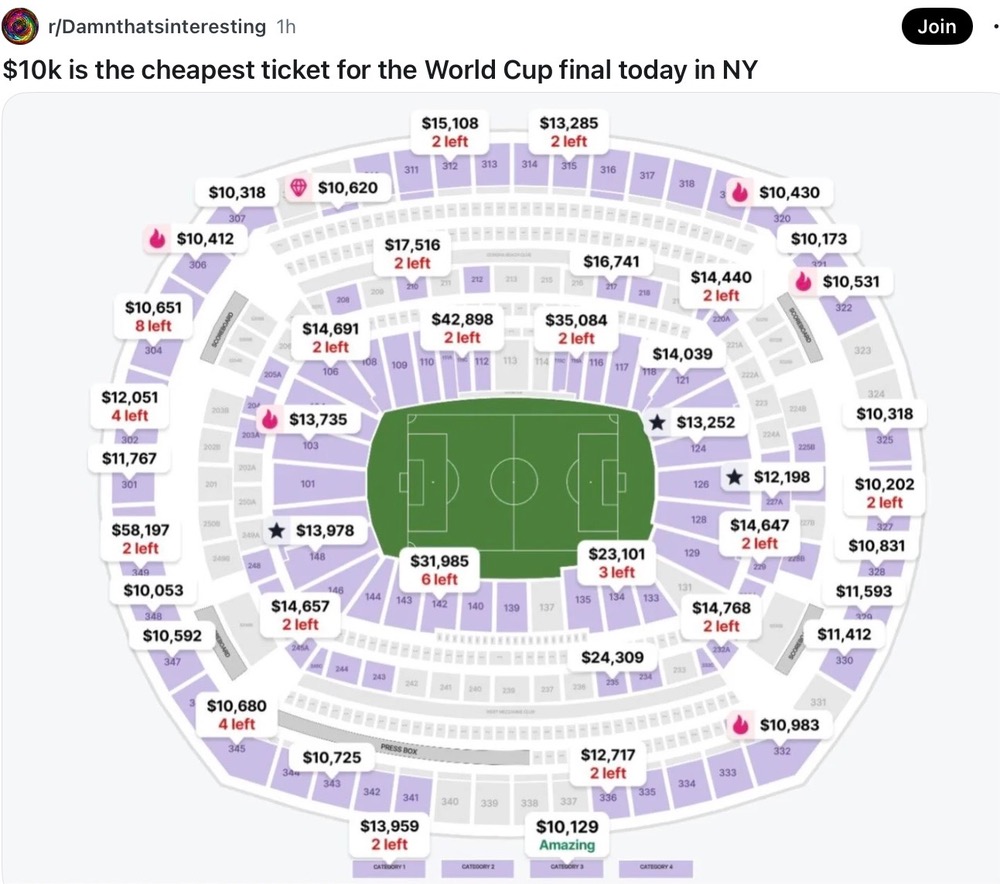Select the Category 1 legend swatch
Screen dimensions: 1000x884
[x=390, y=867]
